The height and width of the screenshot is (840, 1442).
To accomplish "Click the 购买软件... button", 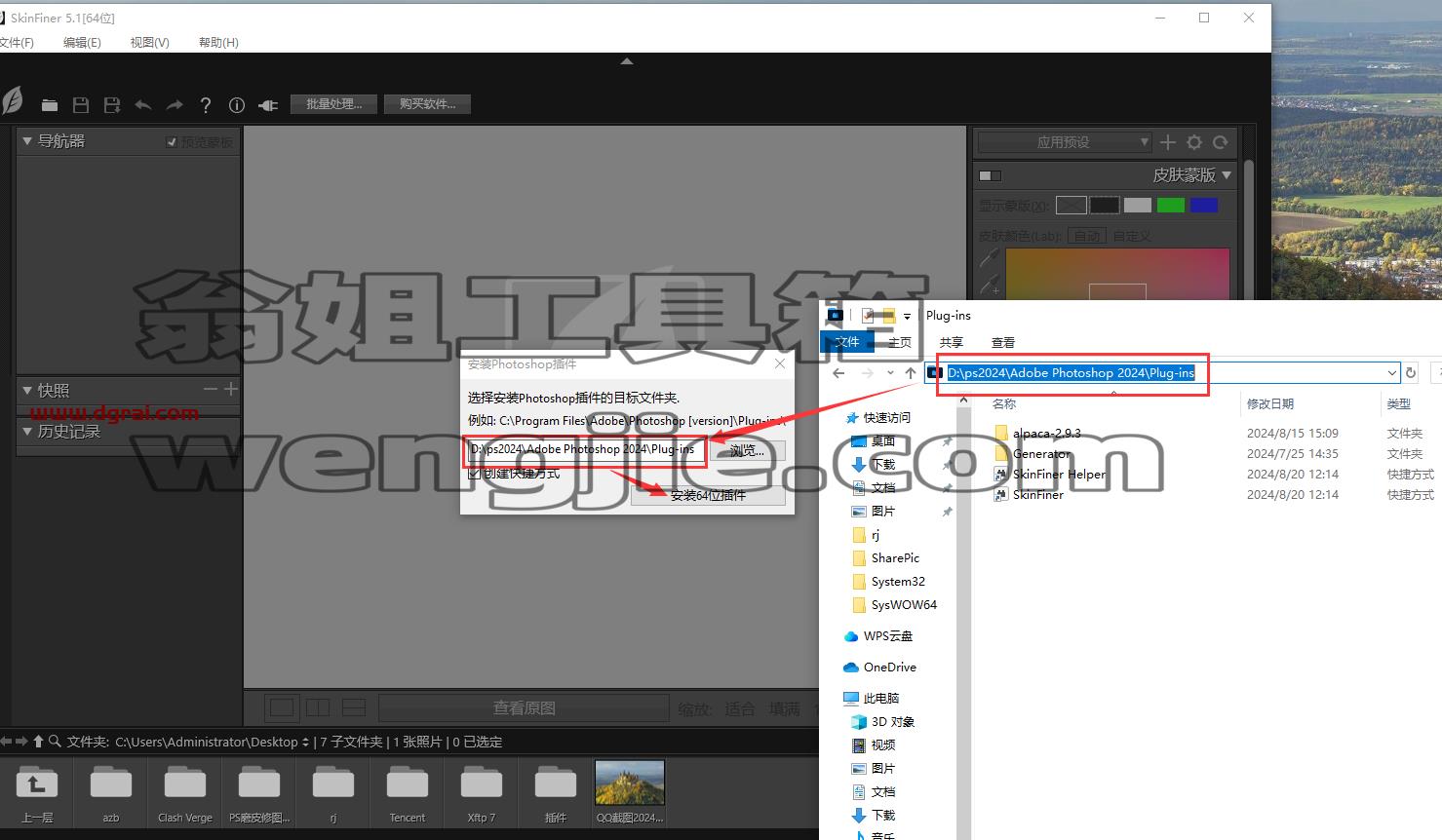I will point(427,104).
